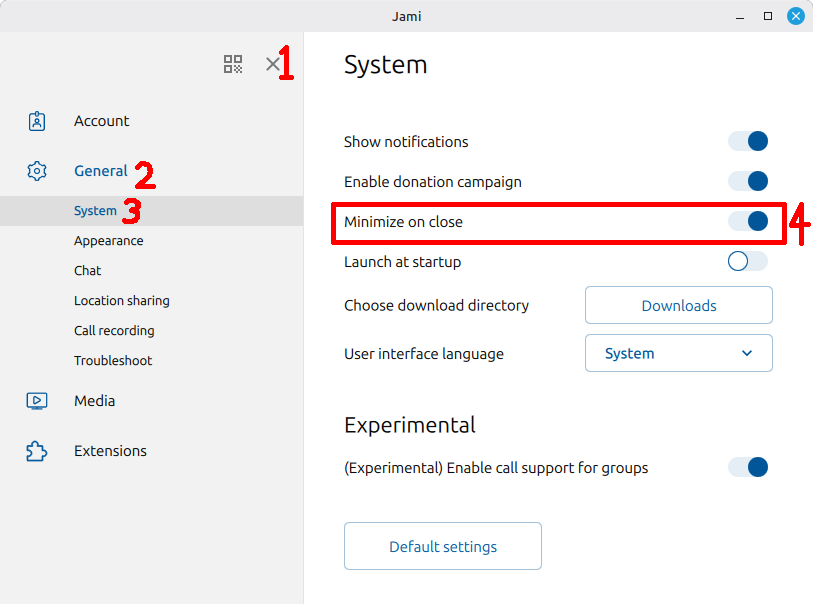Image resolution: width=813 pixels, height=604 pixels.
Task: Click the Account person badge icon
Action: click(x=37, y=121)
